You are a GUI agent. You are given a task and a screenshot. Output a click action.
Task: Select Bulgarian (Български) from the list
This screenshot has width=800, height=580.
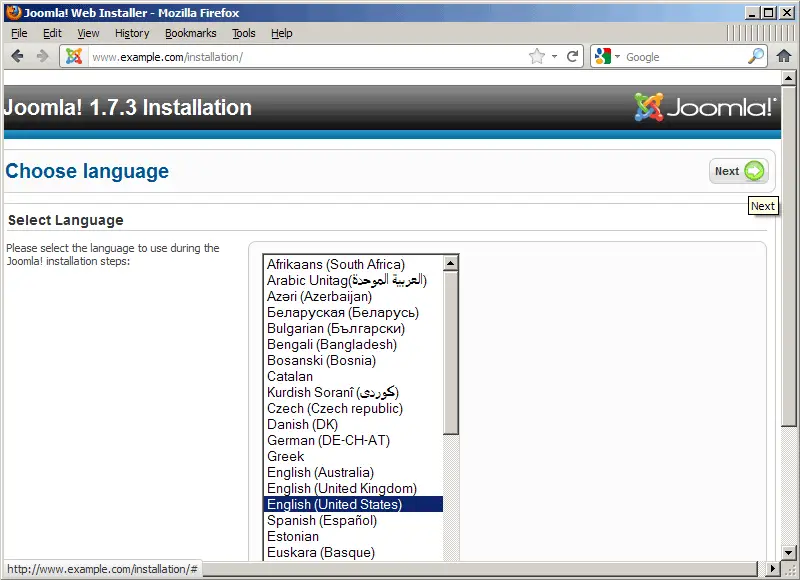pos(353,329)
